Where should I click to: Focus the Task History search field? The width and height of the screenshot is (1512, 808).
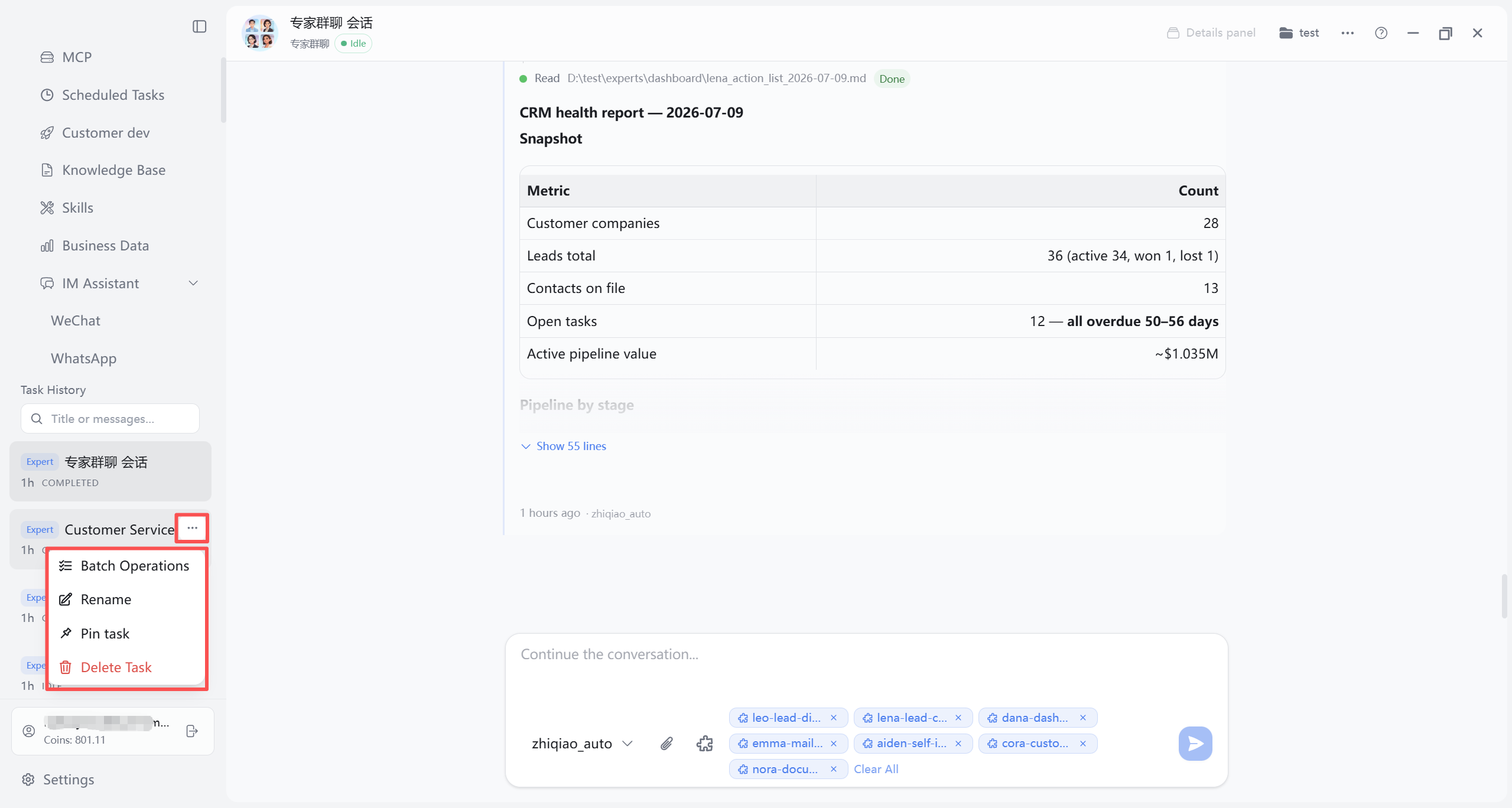point(110,419)
